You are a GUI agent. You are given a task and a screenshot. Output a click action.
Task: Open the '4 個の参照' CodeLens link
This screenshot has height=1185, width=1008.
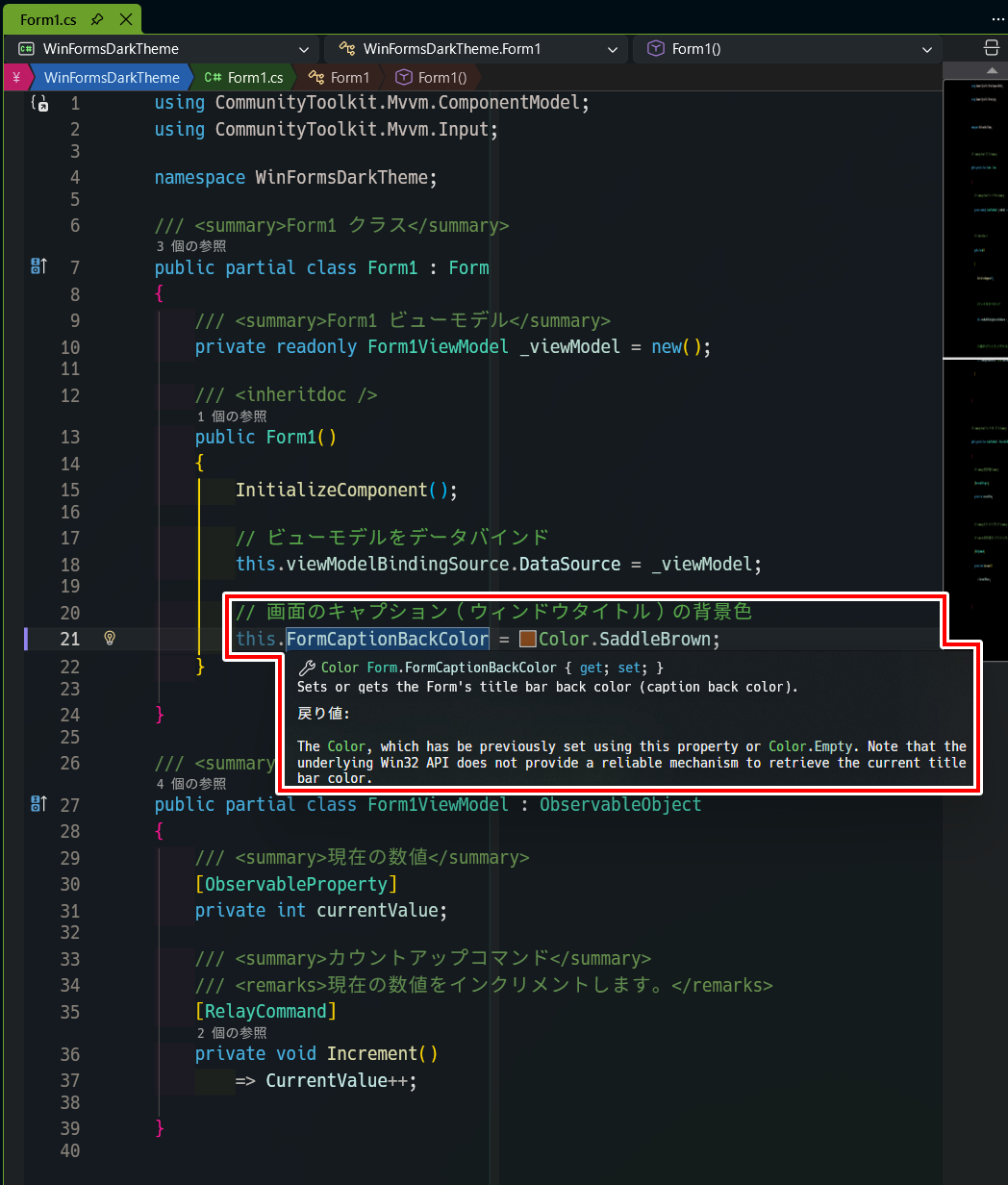point(191,784)
